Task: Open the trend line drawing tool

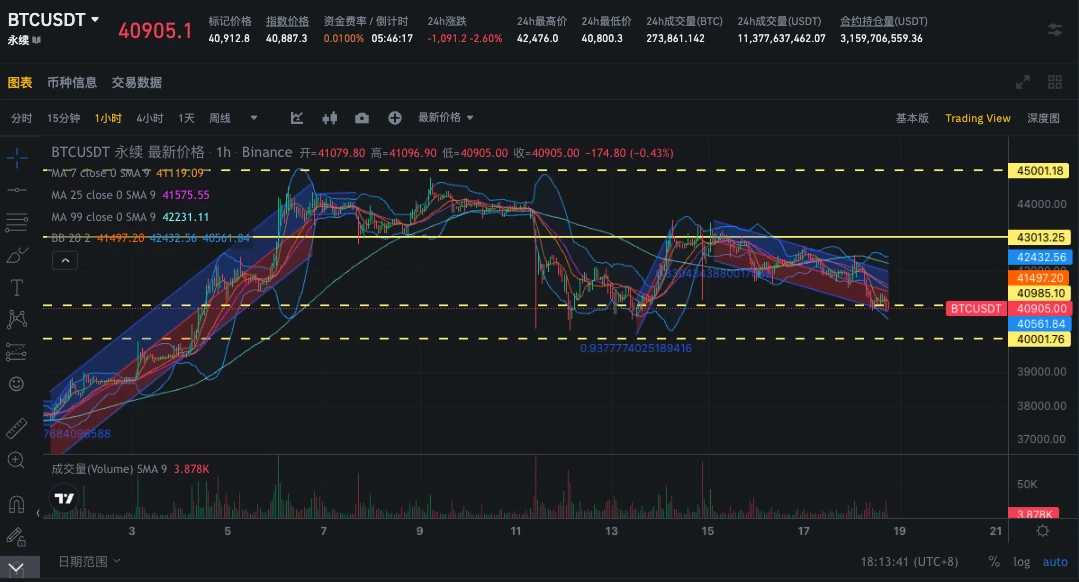Action: coord(16,190)
